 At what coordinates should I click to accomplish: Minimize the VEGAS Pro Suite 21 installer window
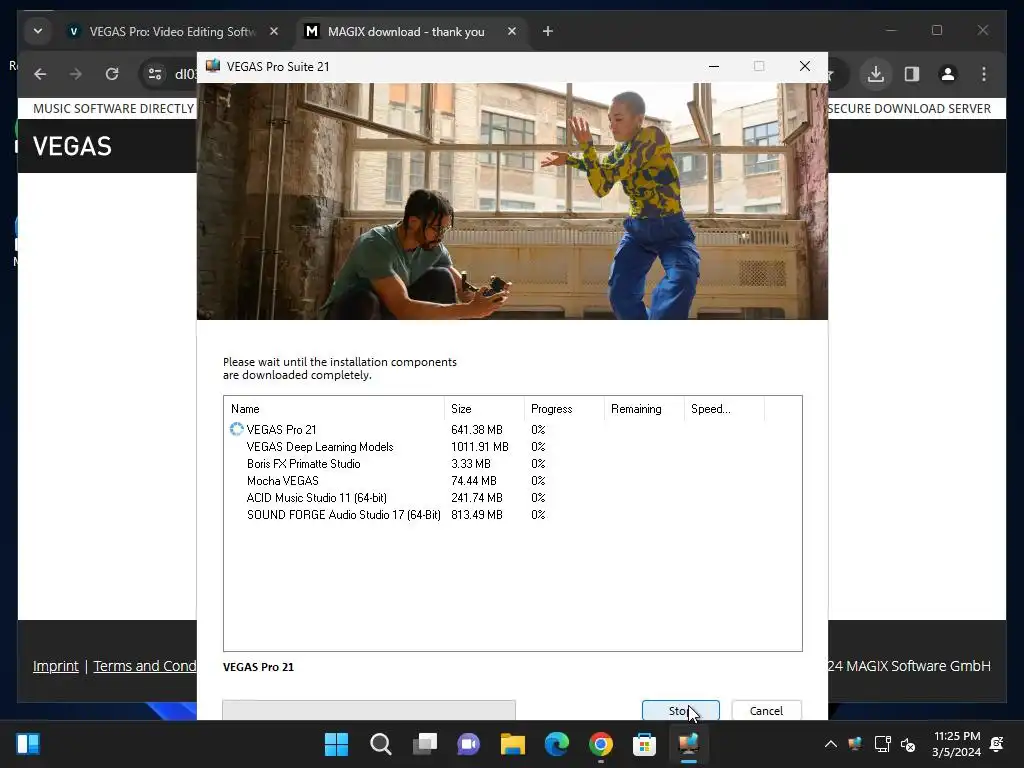(714, 67)
